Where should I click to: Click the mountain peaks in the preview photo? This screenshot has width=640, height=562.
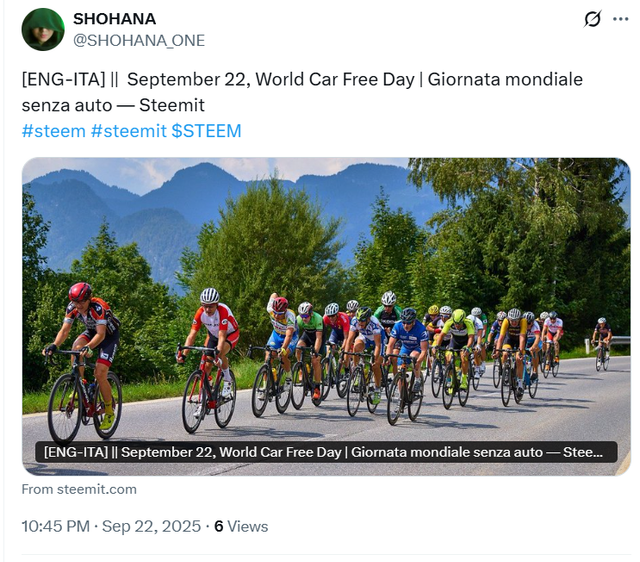click(200, 190)
